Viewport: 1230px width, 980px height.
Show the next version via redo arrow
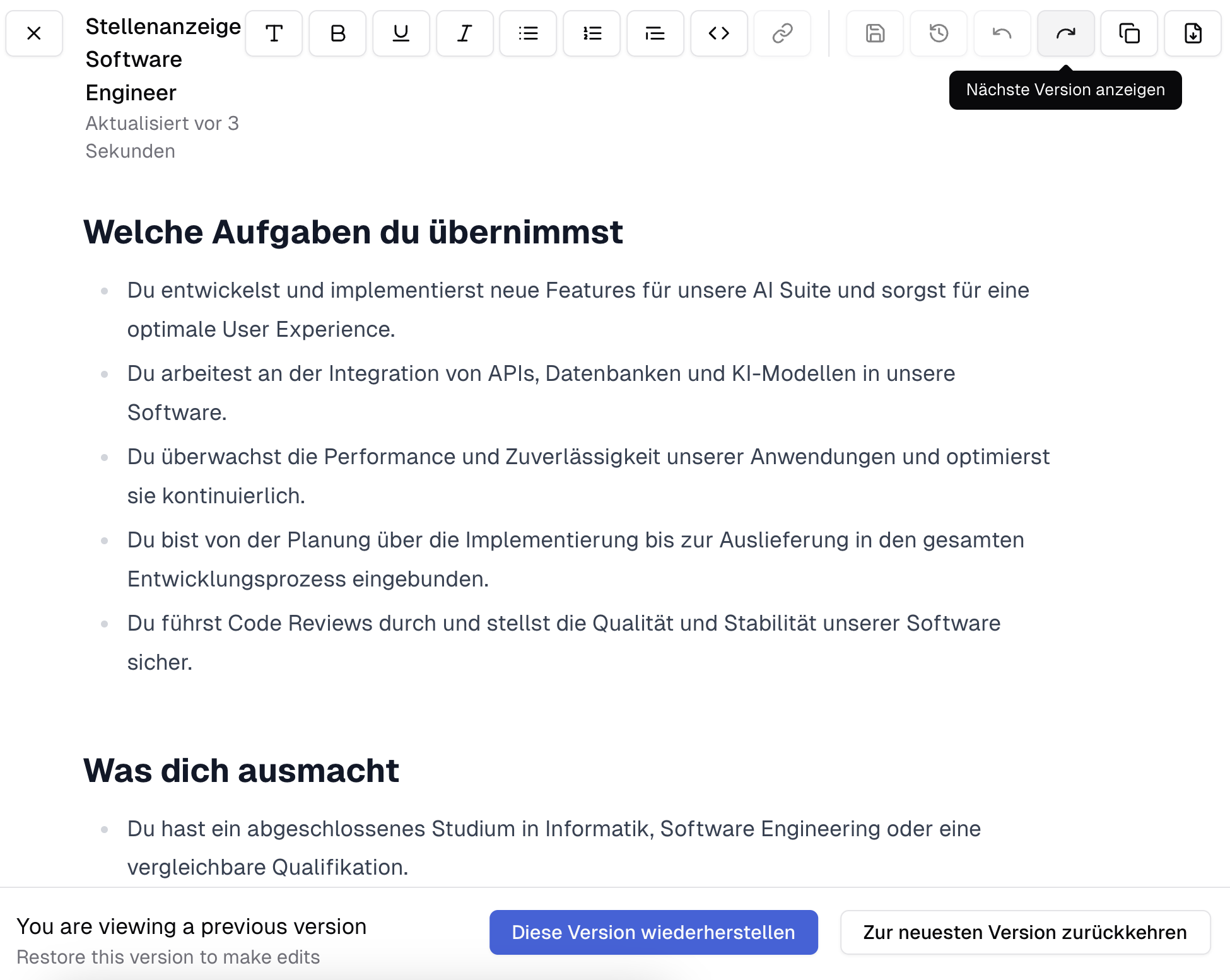point(1065,33)
